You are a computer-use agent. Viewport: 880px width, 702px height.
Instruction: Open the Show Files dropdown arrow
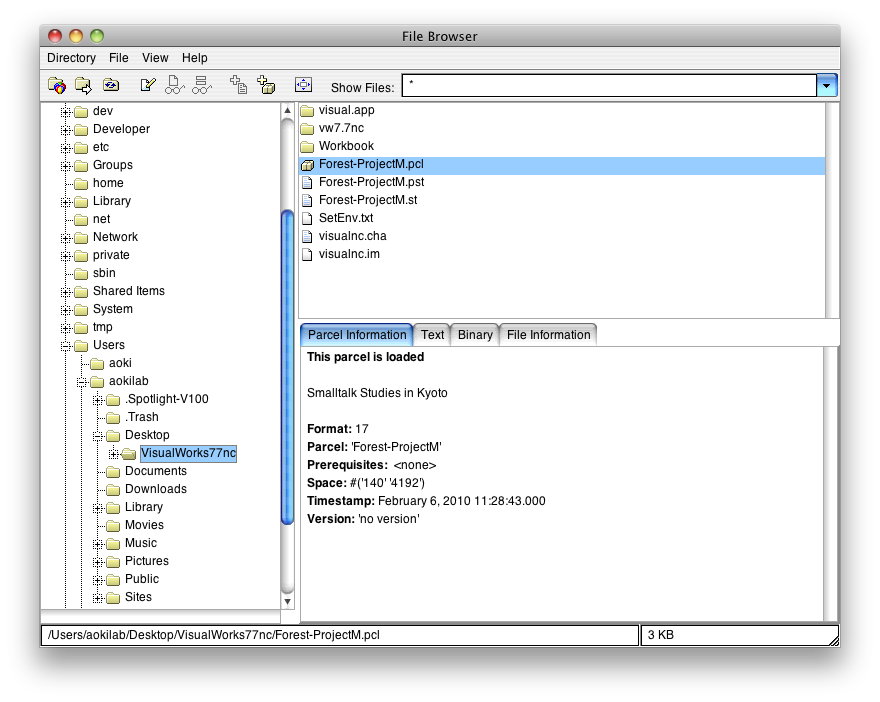827,86
